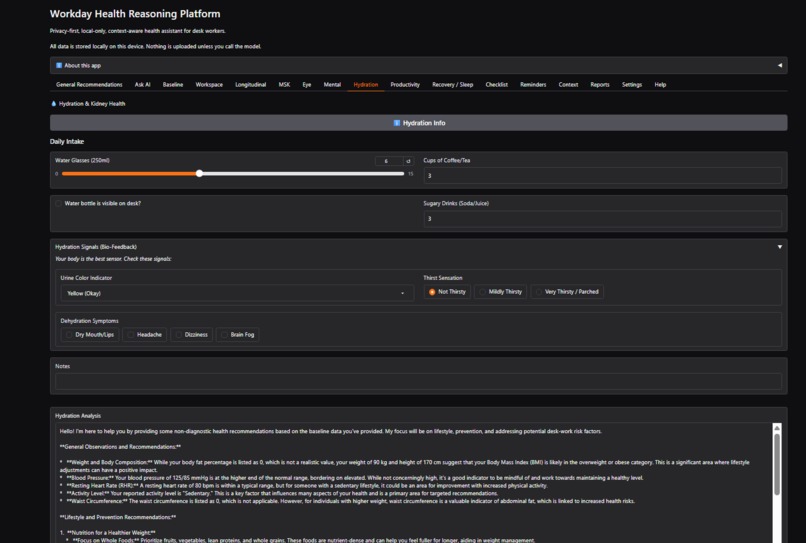Screen dimensions: 806x543
Task: Click the Cups of Coffee/Tea field
Action: pos(602,175)
